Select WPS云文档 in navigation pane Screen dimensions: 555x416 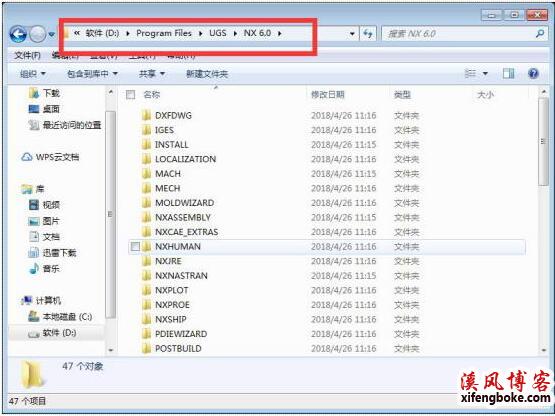click(50, 157)
